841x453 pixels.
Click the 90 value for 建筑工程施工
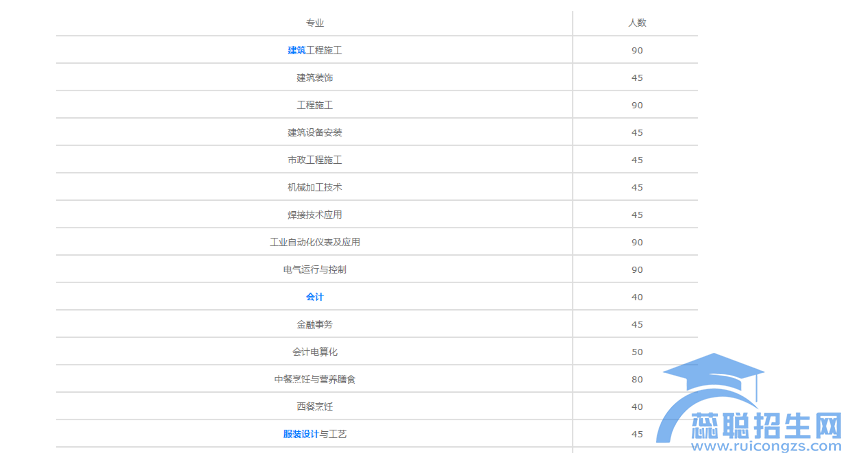[x=637, y=50]
